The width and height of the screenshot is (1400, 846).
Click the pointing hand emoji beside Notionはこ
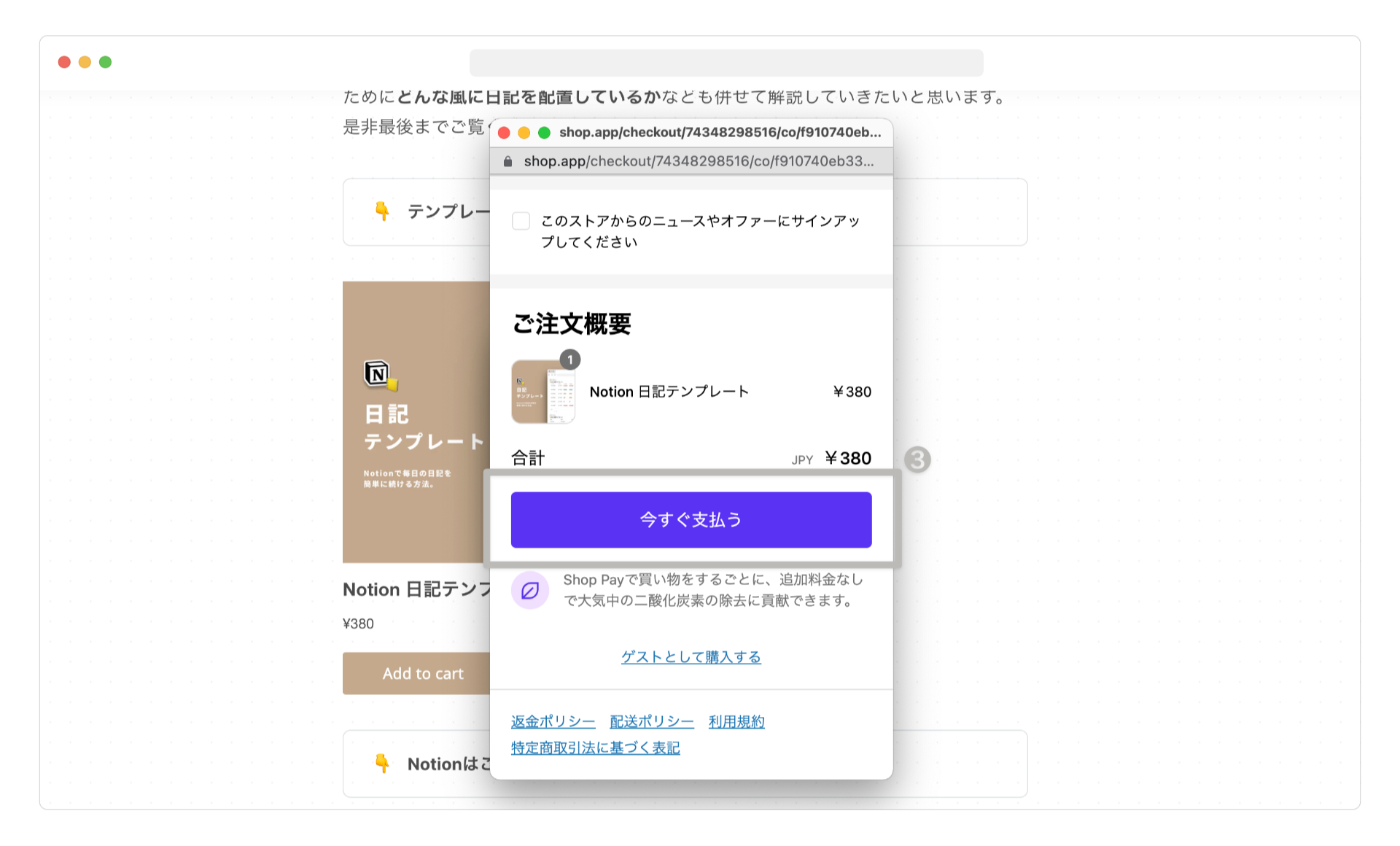[x=382, y=764]
